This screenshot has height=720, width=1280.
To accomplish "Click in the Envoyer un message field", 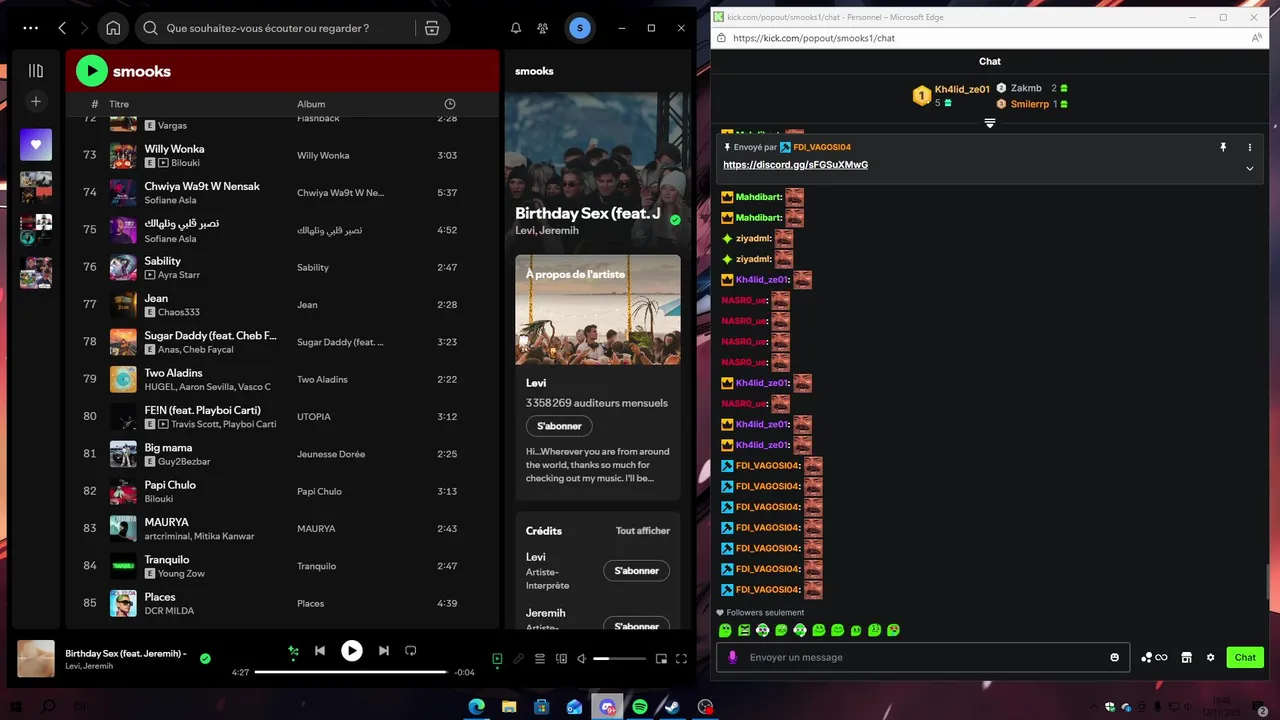I will 925,657.
